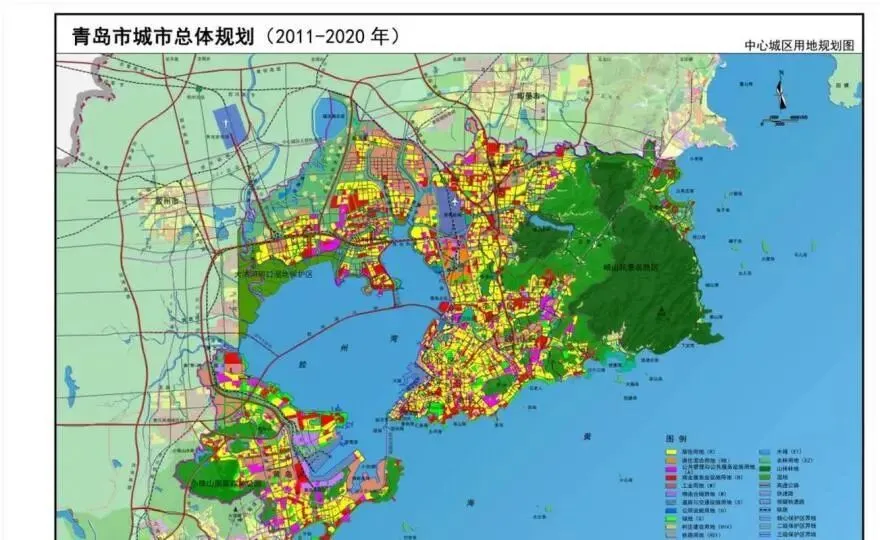
Task: Click the orange mixed-use legend swatch
Action: point(671,460)
